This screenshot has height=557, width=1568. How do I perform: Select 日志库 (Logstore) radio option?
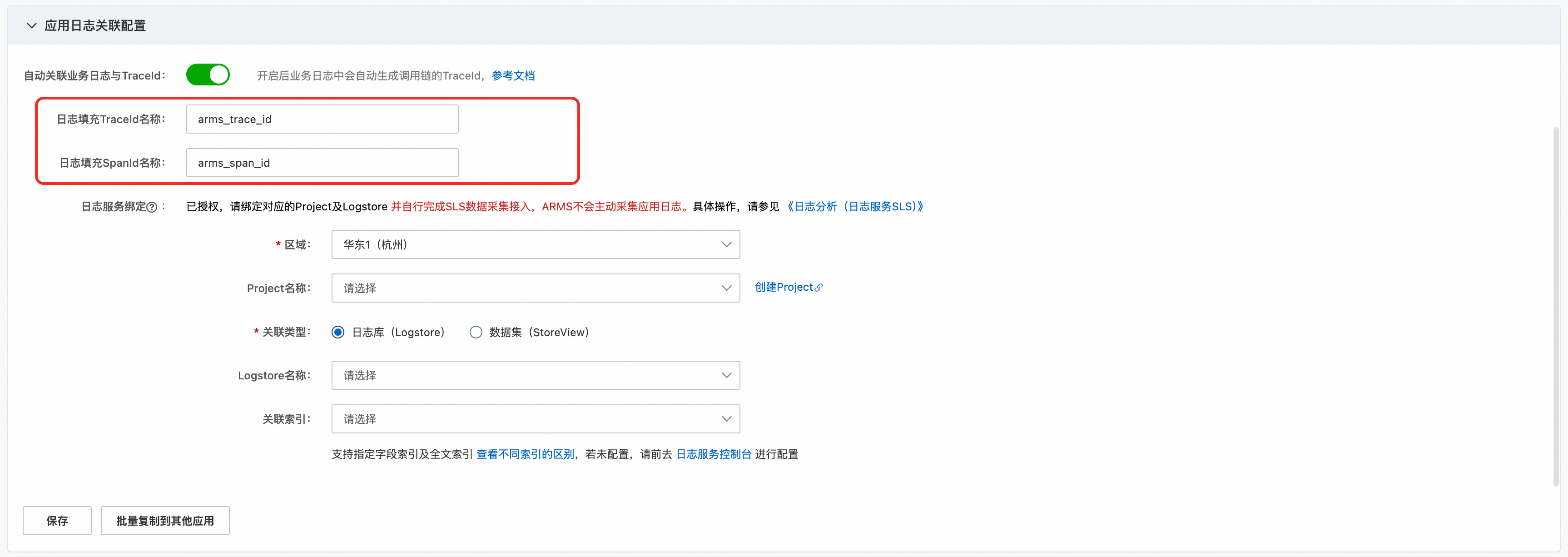338,332
